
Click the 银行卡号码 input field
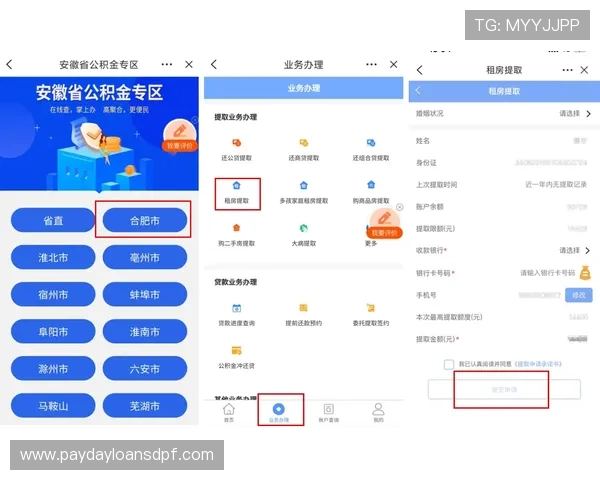(547, 273)
